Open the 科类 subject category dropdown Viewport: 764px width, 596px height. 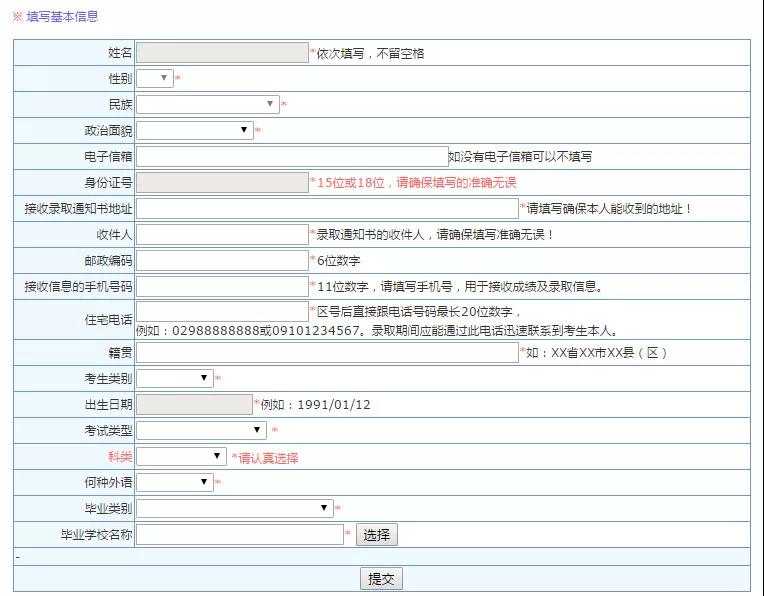[181, 457]
